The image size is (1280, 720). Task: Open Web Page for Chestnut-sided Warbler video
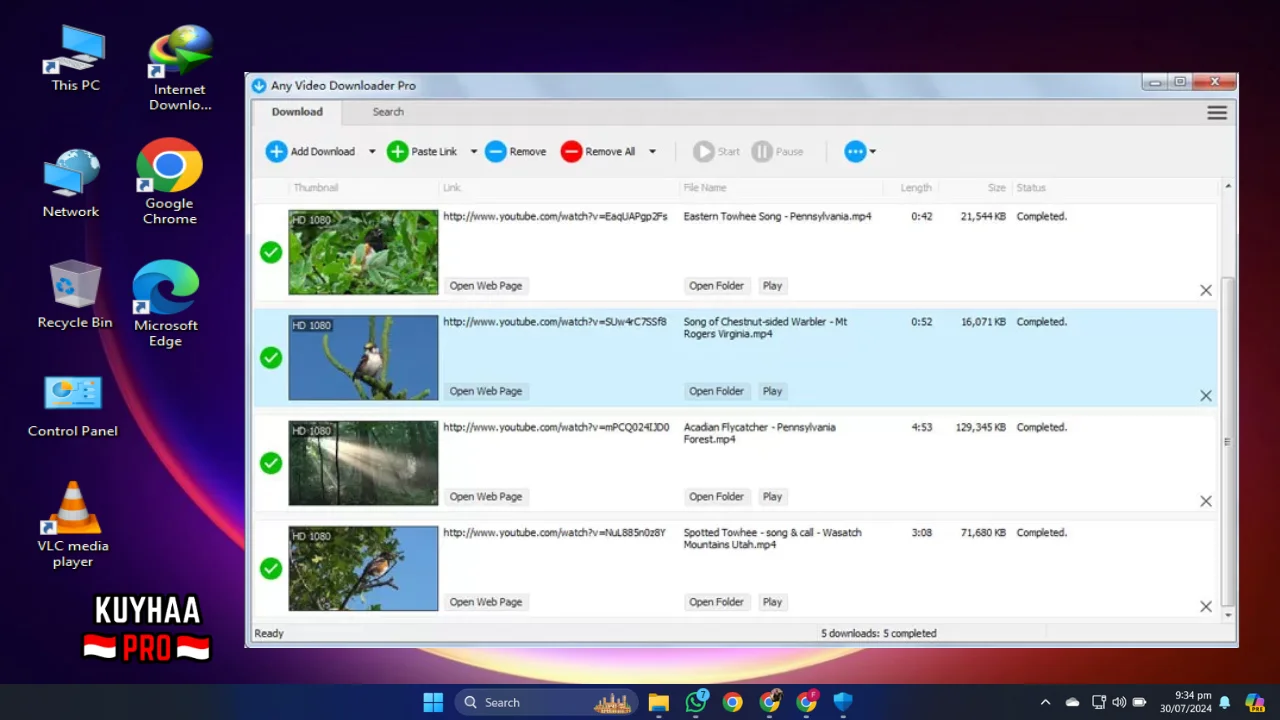486,391
